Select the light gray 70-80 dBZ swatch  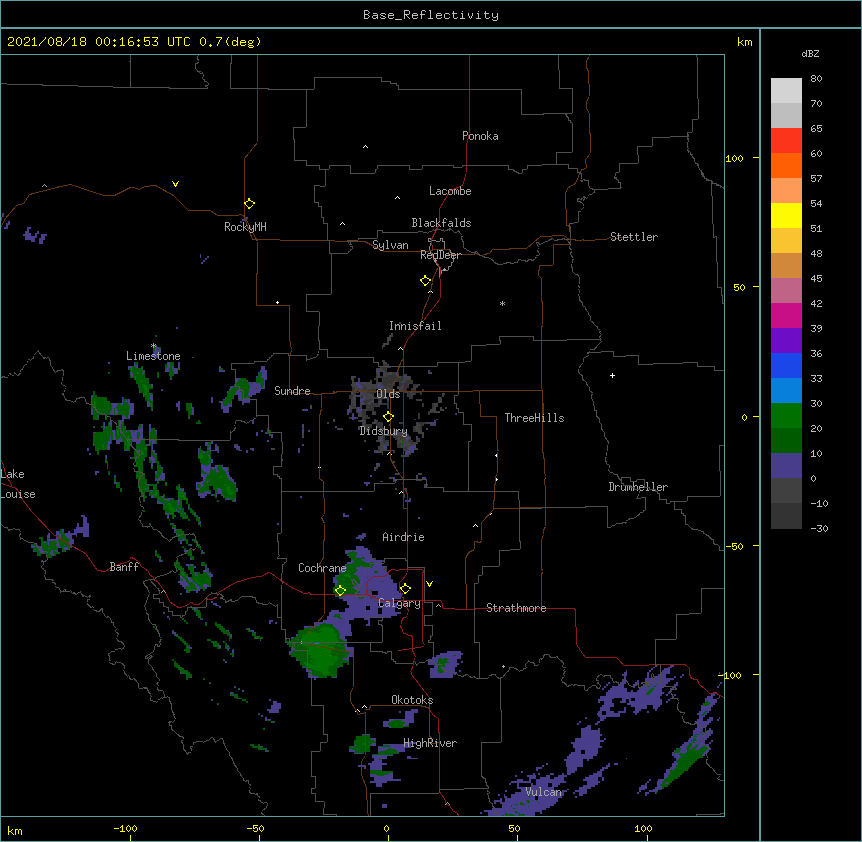[x=786, y=91]
